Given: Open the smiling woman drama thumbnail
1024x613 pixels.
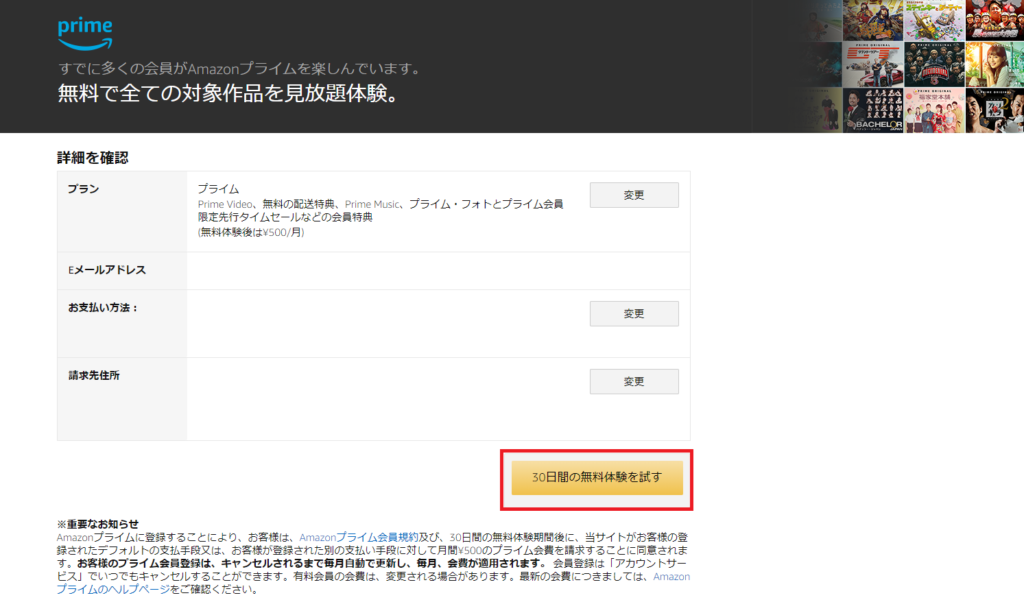Looking at the screenshot, I should (x=995, y=64).
